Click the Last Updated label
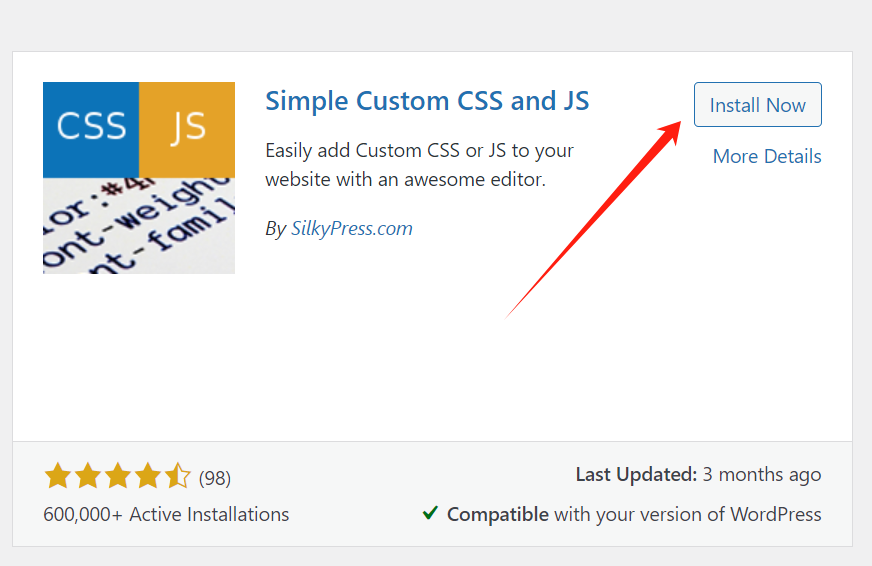This screenshot has width=872, height=566. [x=635, y=475]
